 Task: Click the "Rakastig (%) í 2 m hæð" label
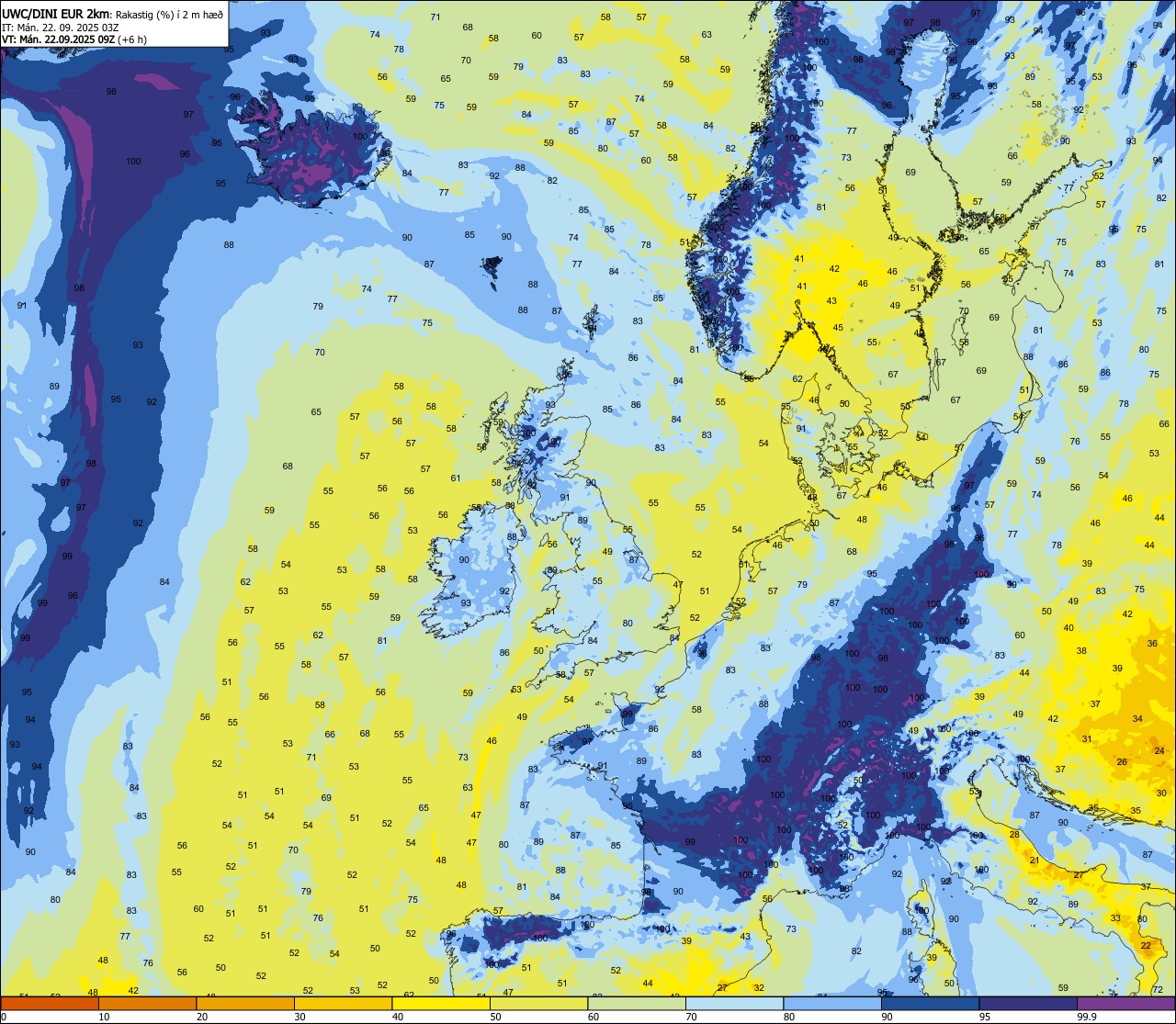[169, 13]
